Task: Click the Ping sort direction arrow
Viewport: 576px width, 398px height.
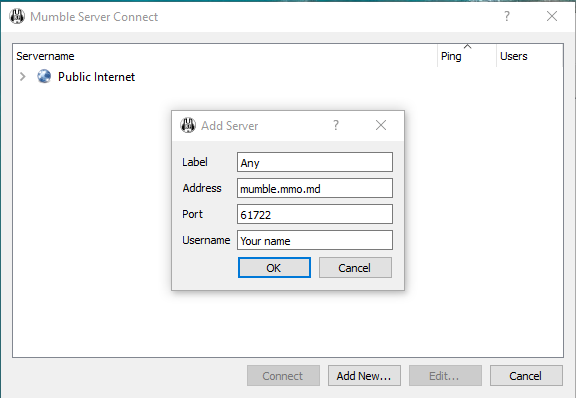Action: [467, 46]
